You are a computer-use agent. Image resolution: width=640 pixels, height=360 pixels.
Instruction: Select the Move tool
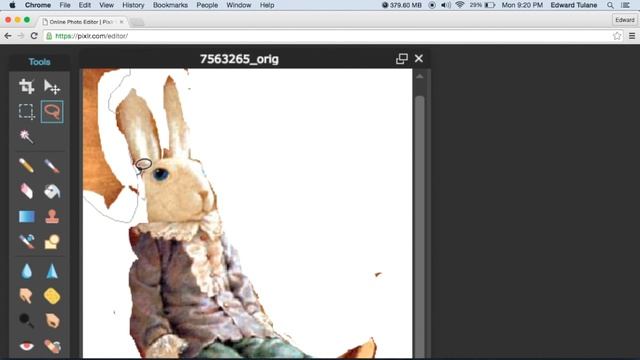pos(52,87)
